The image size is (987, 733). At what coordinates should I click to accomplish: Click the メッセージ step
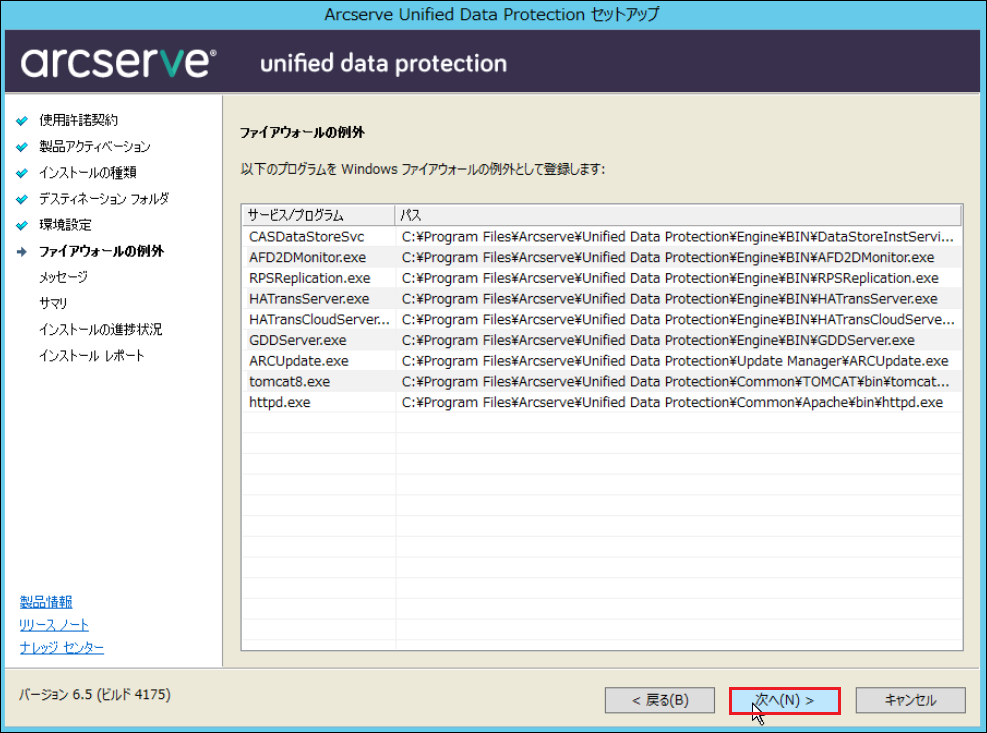click(x=63, y=277)
